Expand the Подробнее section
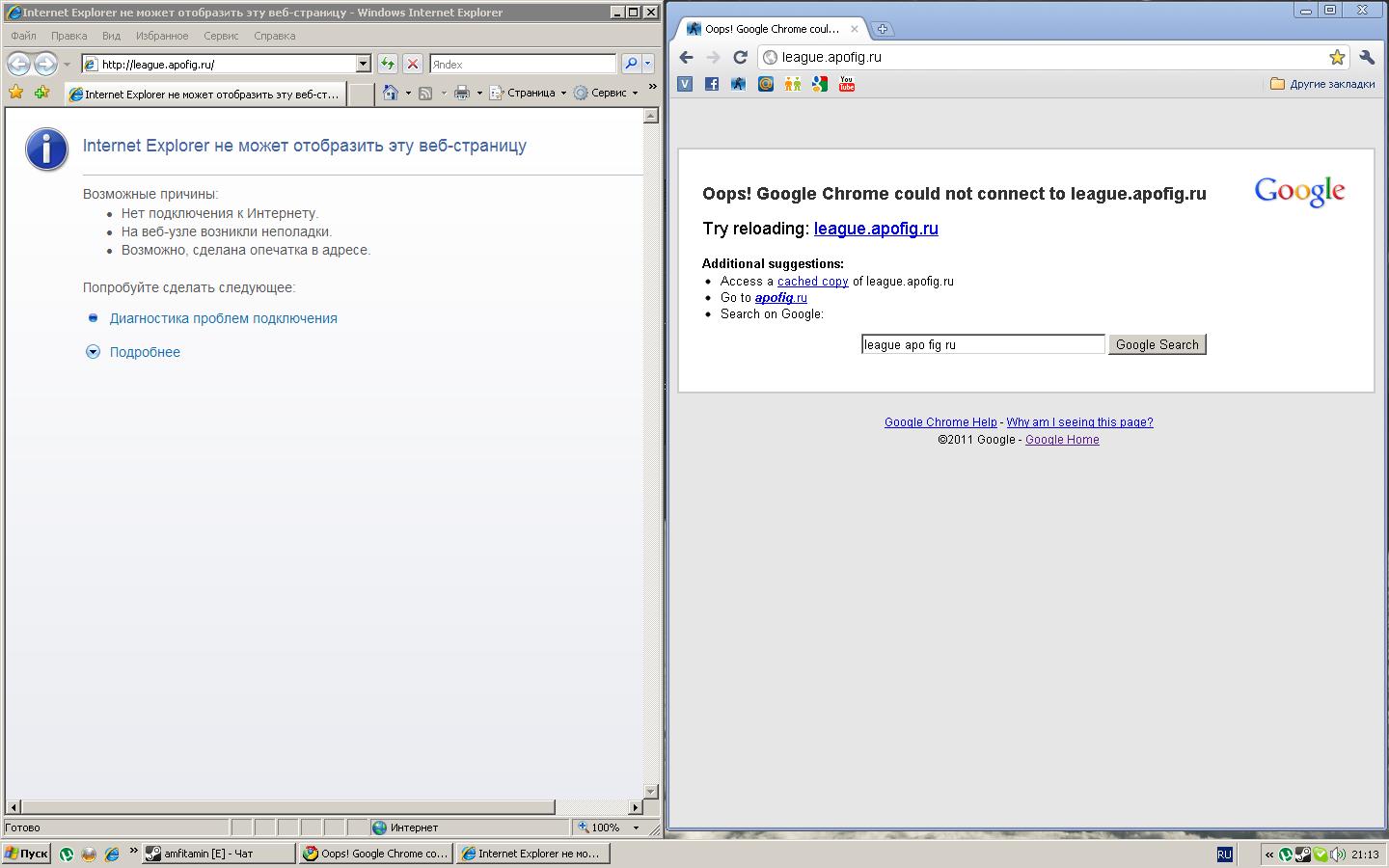Viewport: 1389px width, 868px height. pyautogui.click(x=145, y=352)
